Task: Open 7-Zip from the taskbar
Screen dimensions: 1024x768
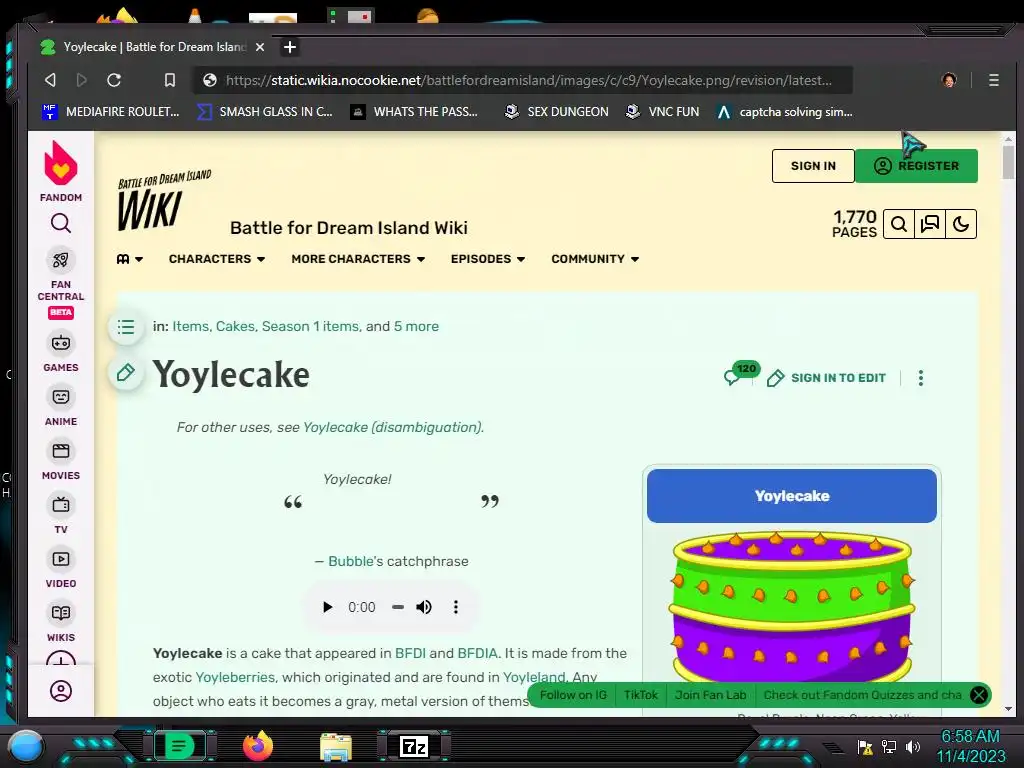Action: tap(414, 746)
